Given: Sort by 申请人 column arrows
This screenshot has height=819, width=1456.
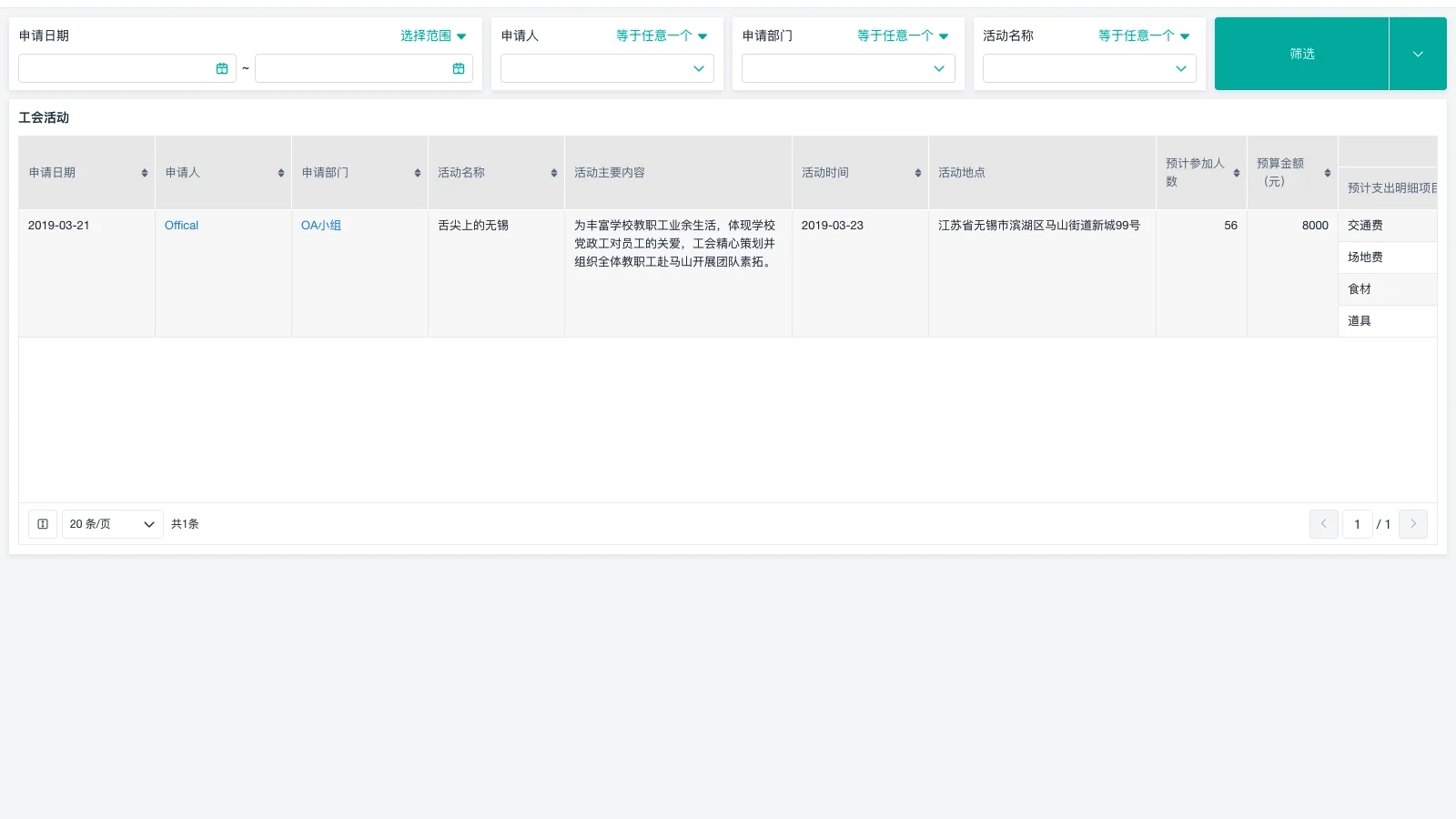Looking at the screenshot, I should tap(281, 173).
